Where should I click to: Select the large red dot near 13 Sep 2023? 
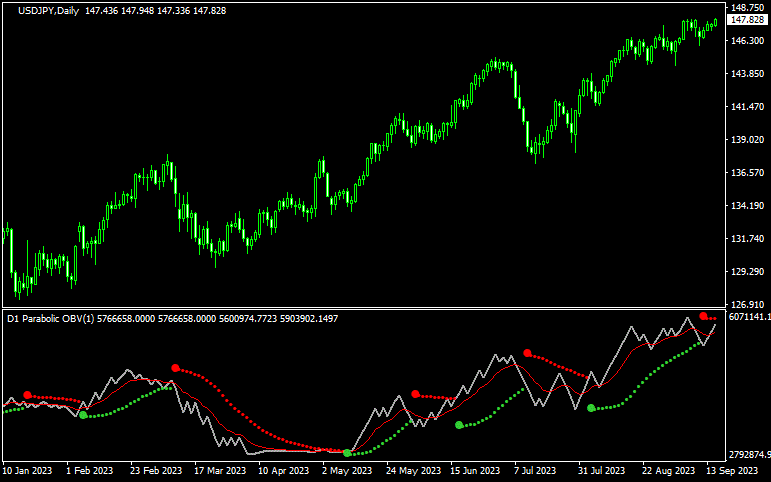[x=704, y=316]
